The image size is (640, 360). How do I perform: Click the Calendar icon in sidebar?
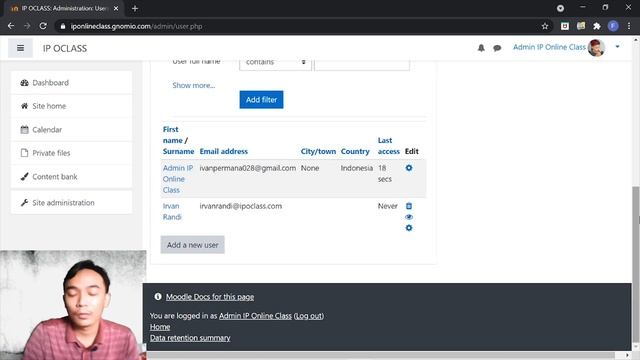[x=24, y=130]
